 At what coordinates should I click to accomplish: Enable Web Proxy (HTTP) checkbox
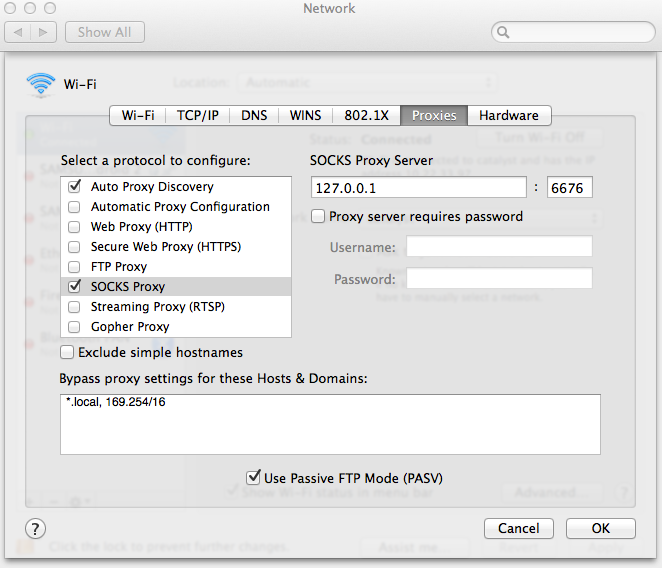tap(74, 227)
